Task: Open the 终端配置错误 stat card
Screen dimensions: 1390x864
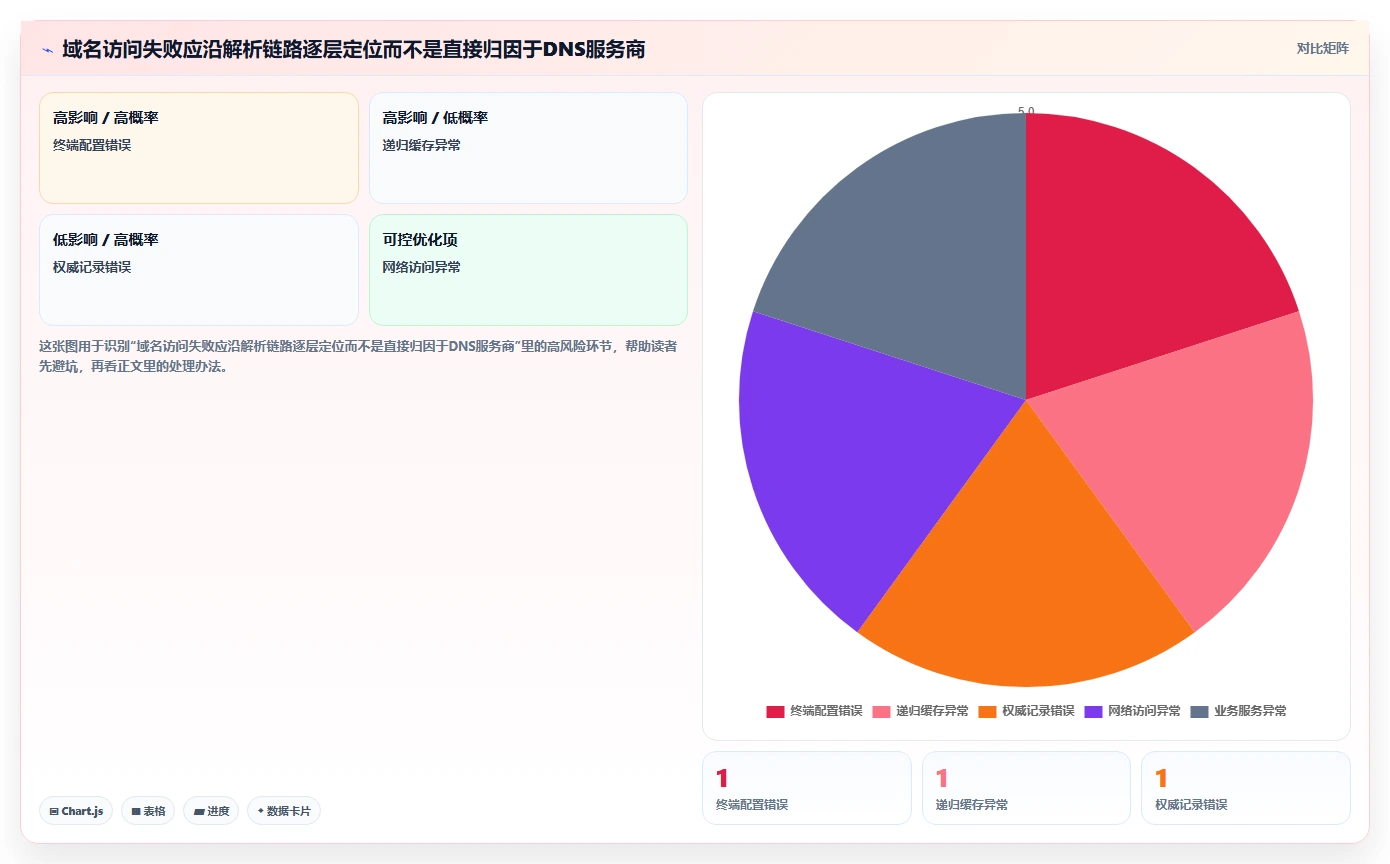Action: tap(807, 788)
